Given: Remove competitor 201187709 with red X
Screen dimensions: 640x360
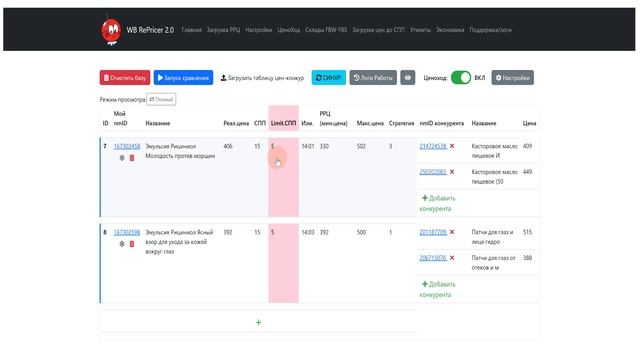Looking at the screenshot, I should pyautogui.click(x=452, y=232).
